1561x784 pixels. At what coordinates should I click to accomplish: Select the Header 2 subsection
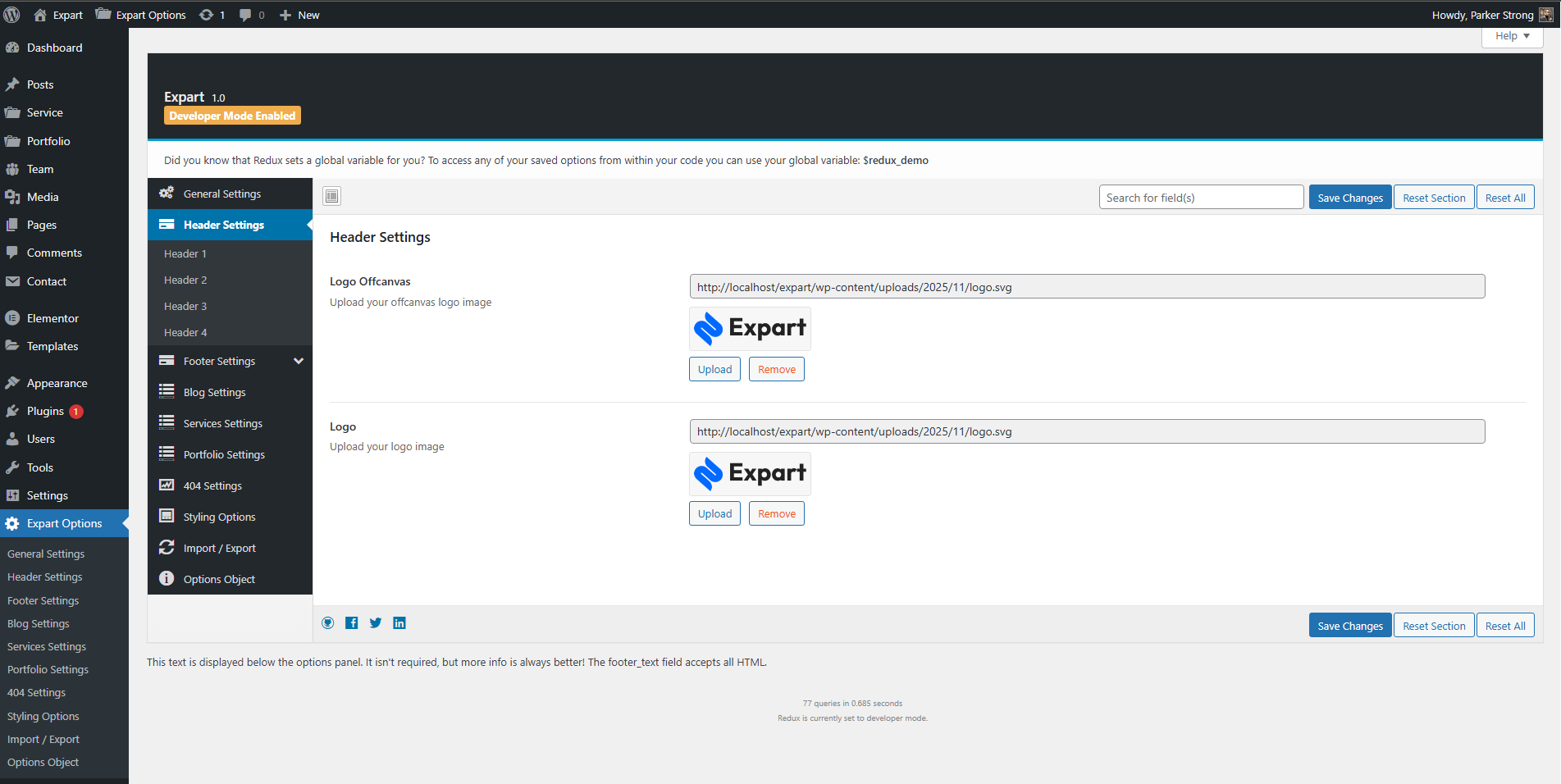pos(185,280)
